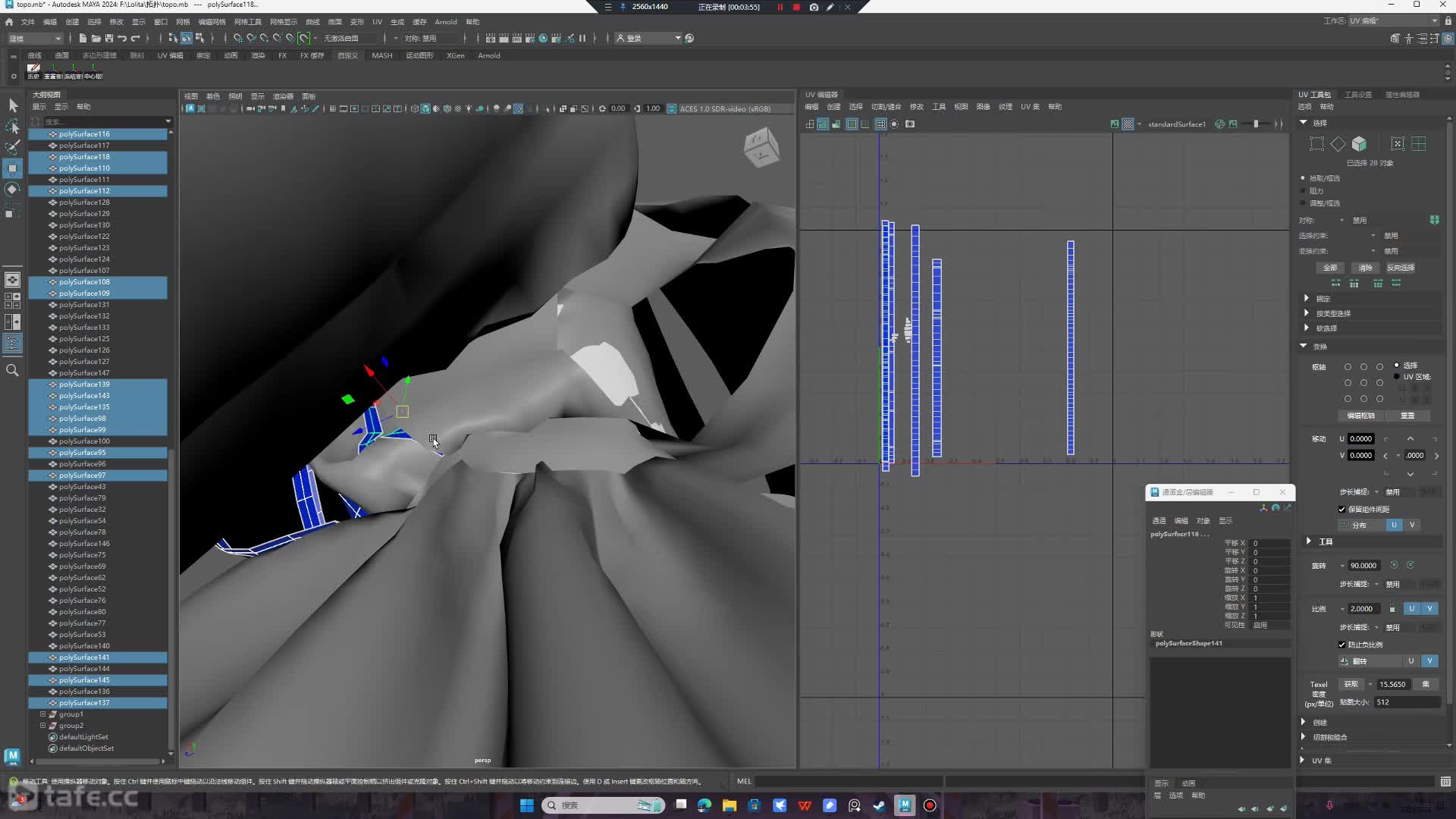This screenshot has width=1456, height=819.
Task: Toggle the V button in Flip row
Action: click(x=1429, y=661)
